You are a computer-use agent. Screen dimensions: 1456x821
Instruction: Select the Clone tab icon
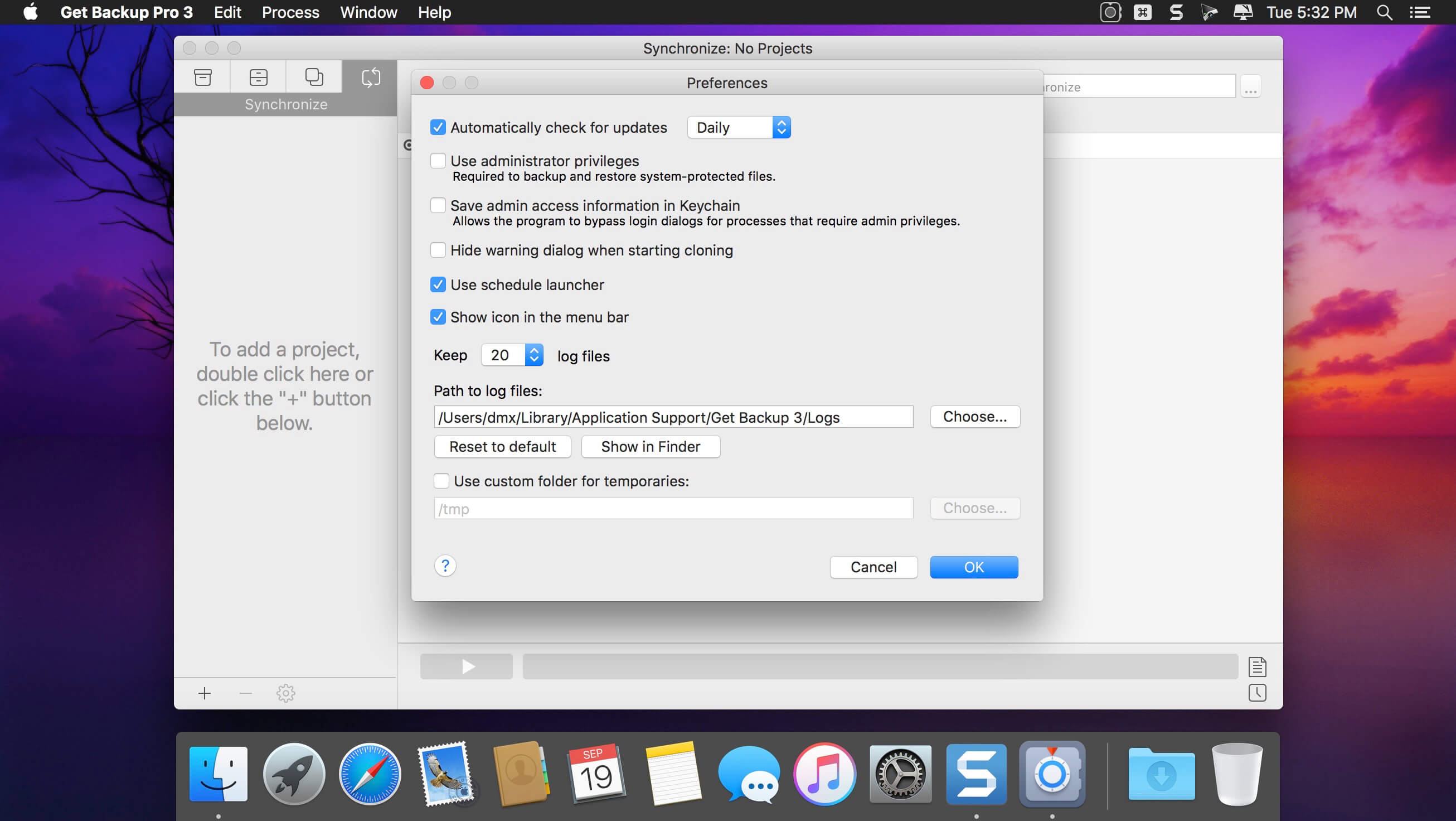314,77
